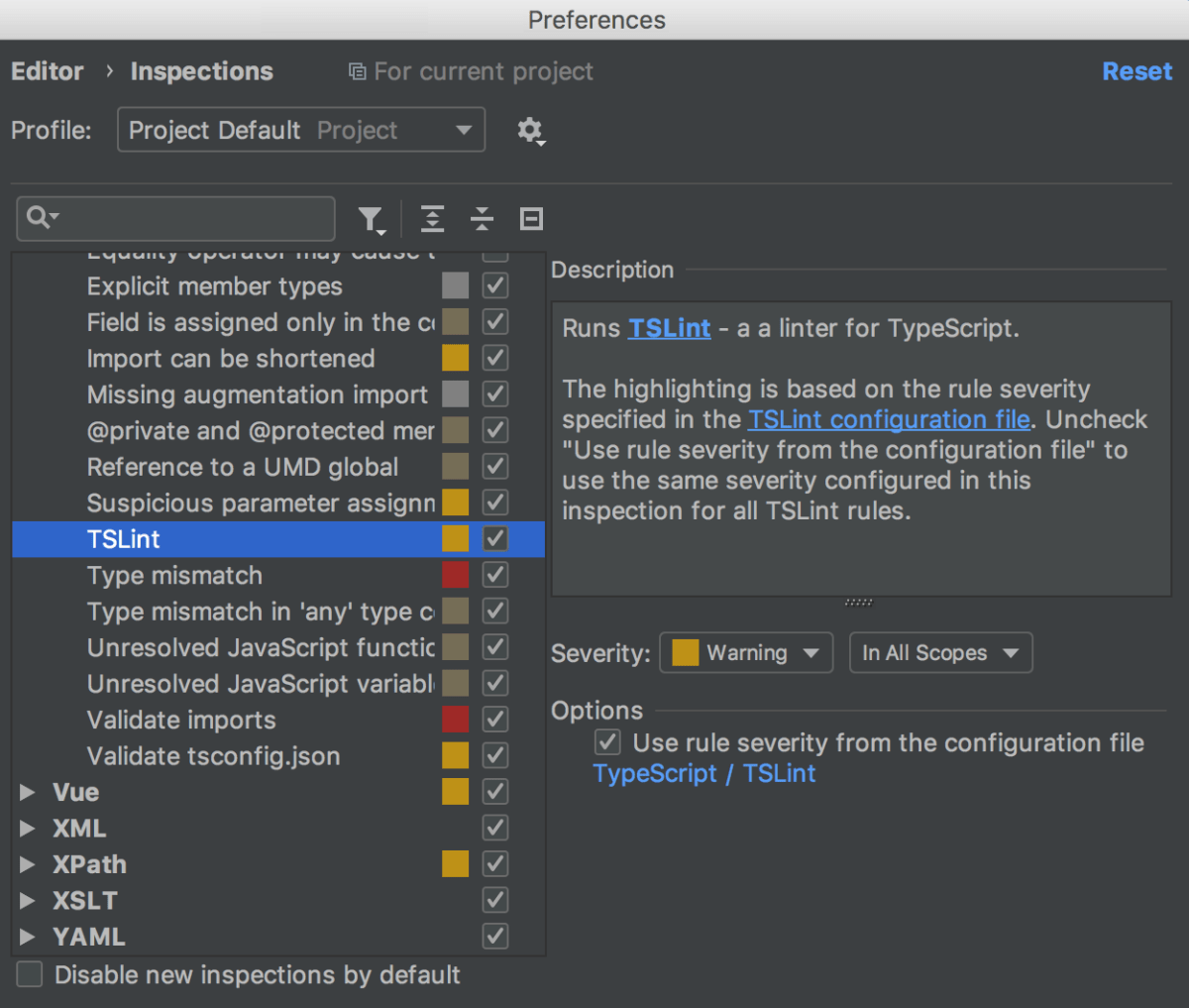Click Inspections in the breadcrumb

(201, 70)
